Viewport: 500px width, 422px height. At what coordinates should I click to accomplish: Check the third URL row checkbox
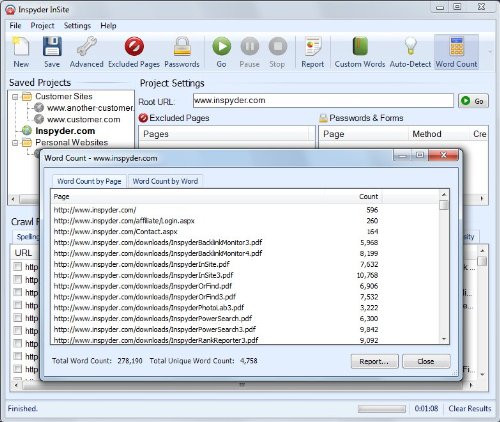click(x=17, y=292)
